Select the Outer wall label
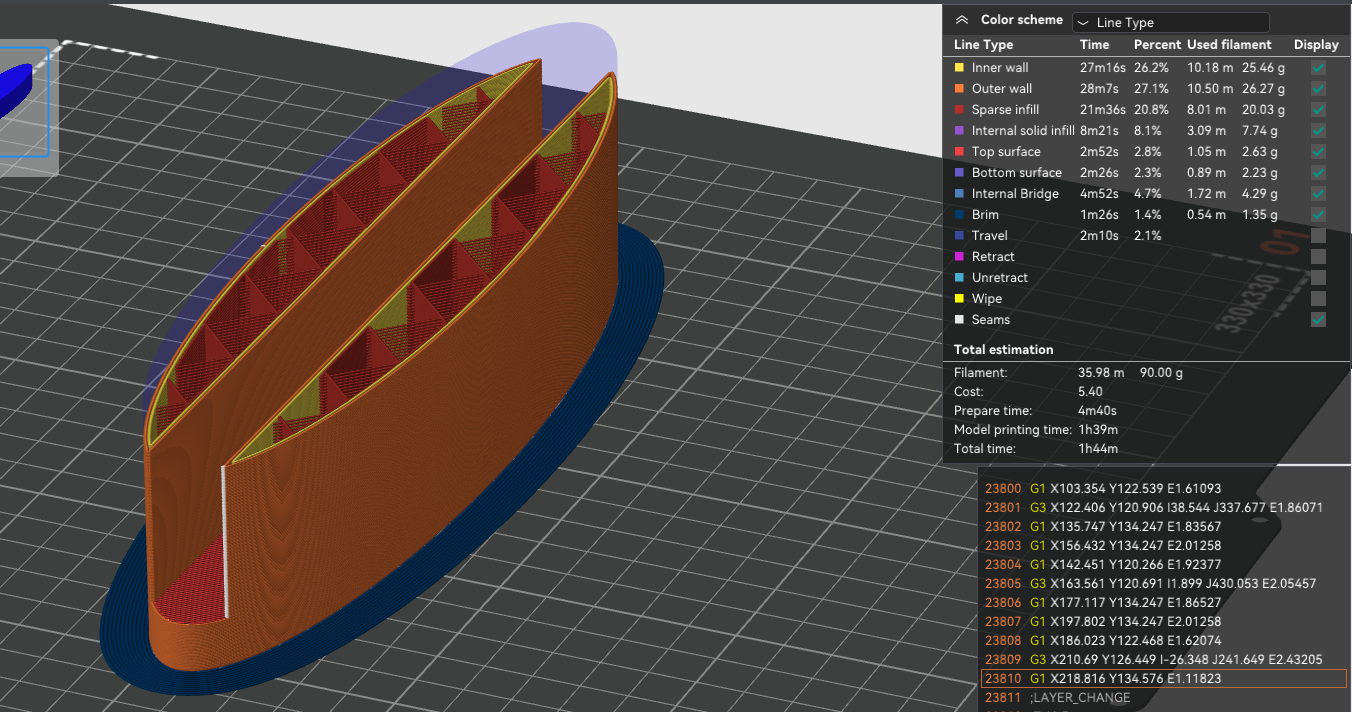The height and width of the screenshot is (712, 1352). (1002, 89)
